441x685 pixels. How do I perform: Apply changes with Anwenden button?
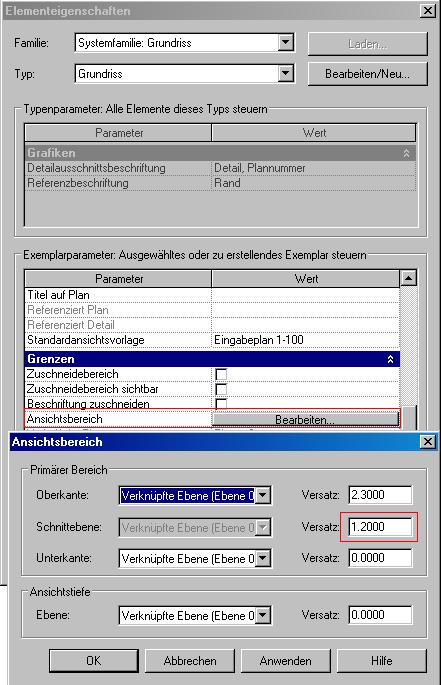point(285,661)
